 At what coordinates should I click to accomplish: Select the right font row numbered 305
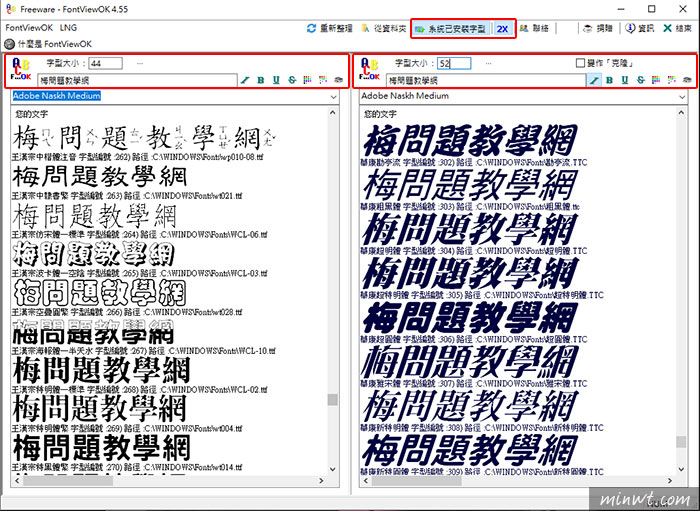[482, 278]
